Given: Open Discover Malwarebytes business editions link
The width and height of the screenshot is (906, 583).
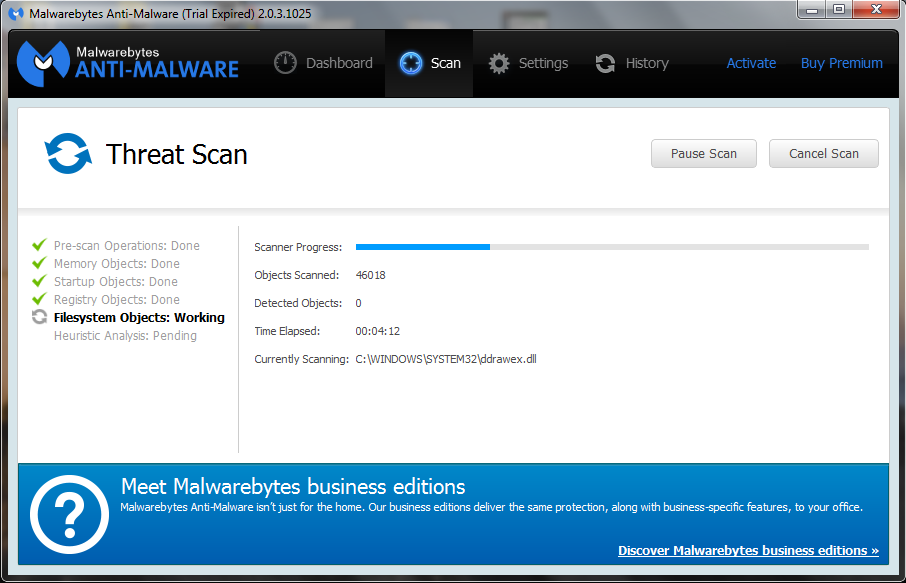Looking at the screenshot, I should (x=748, y=550).
